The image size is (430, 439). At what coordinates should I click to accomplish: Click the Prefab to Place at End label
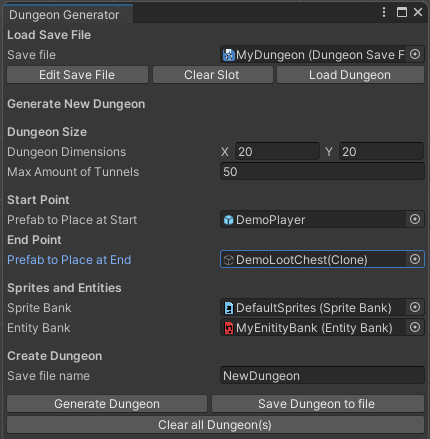click(x=69, y=260)
